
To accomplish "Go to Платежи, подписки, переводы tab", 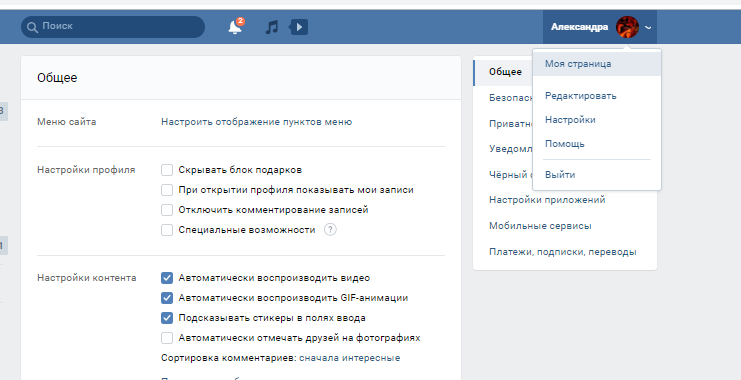I will [x=562, y=252].
